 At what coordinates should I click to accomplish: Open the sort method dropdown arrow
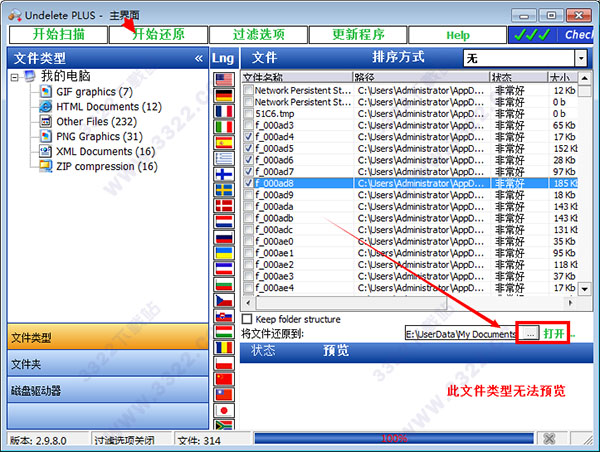(x=581, y=59)
